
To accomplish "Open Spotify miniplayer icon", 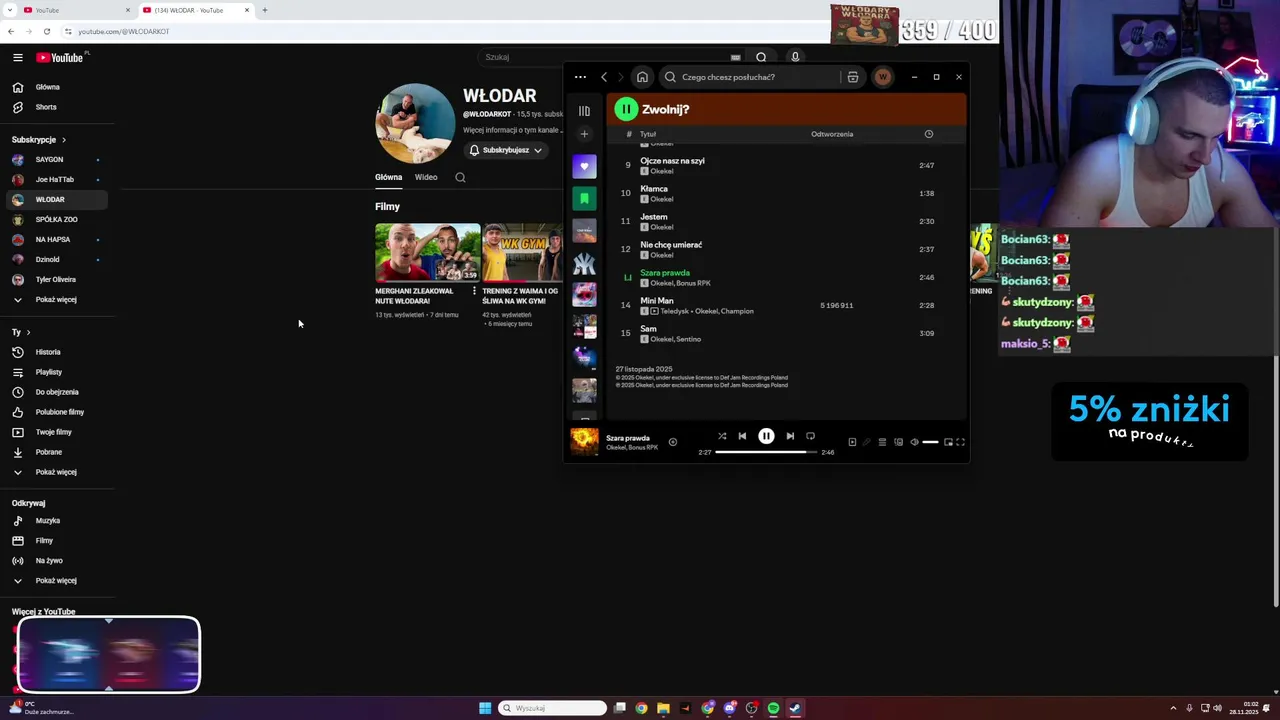I will 948,442.
